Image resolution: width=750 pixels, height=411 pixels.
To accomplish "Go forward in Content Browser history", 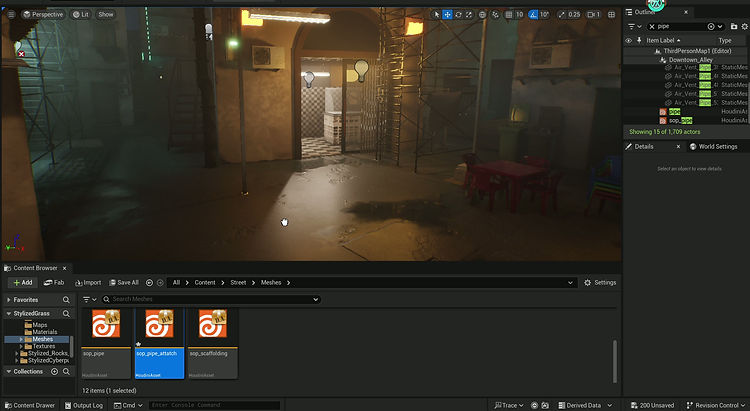I will click(160, 283).
